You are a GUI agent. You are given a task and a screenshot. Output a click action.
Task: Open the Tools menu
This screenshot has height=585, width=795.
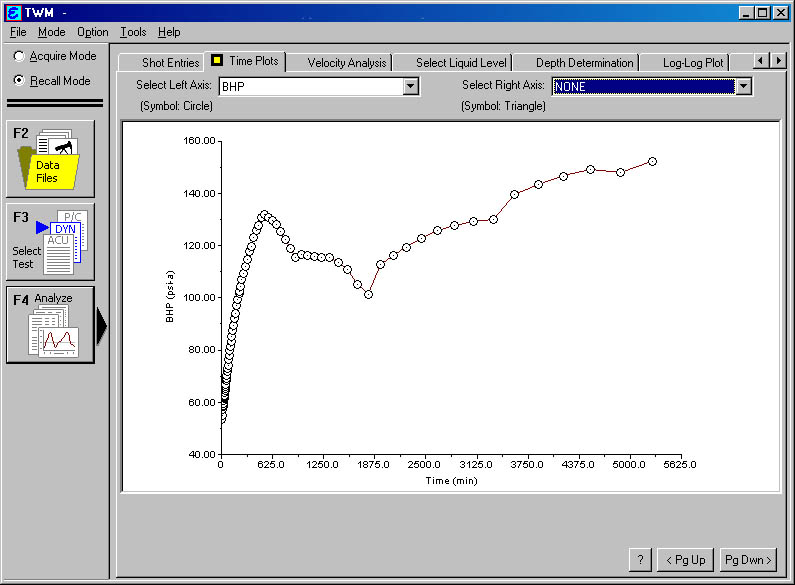132,32
